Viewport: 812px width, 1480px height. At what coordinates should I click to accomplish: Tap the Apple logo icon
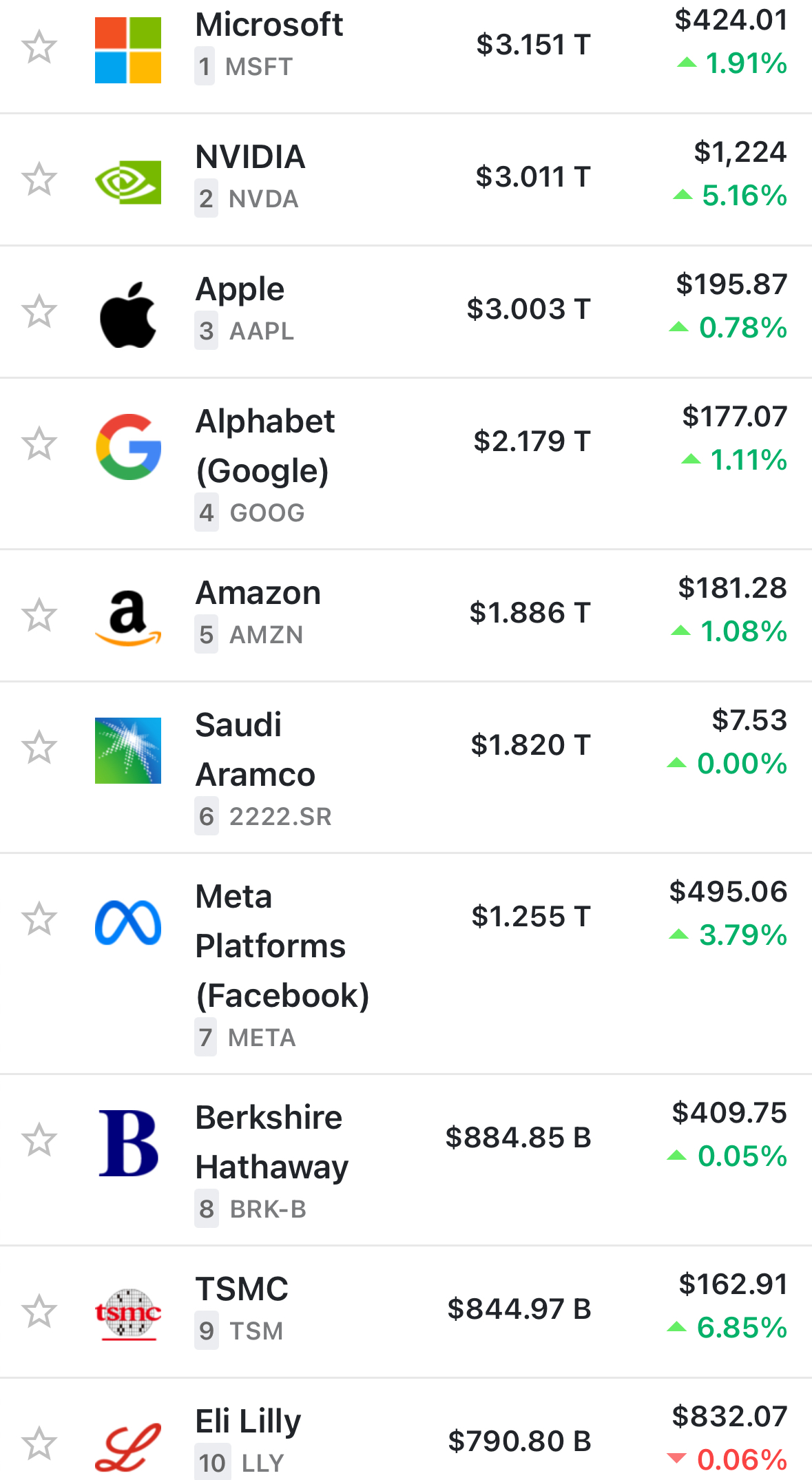click(x=128, y=315)
